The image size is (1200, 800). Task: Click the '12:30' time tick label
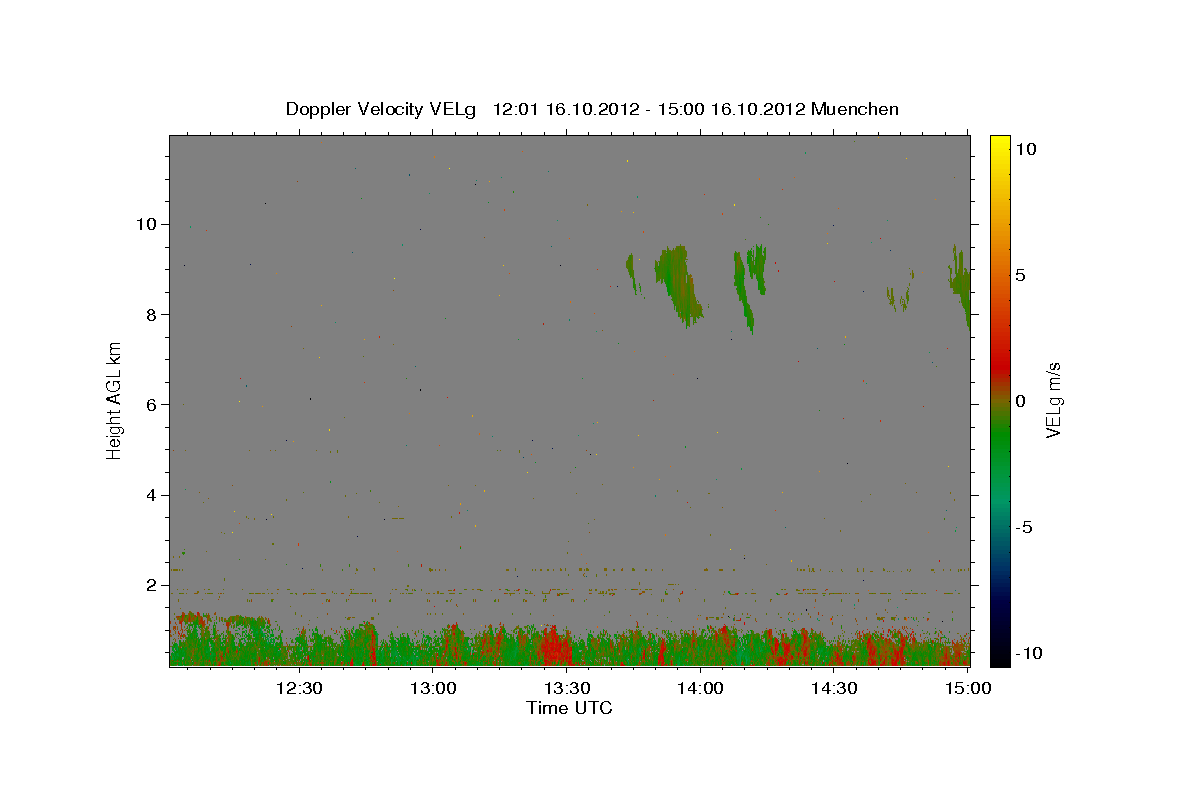click(299, 688)
